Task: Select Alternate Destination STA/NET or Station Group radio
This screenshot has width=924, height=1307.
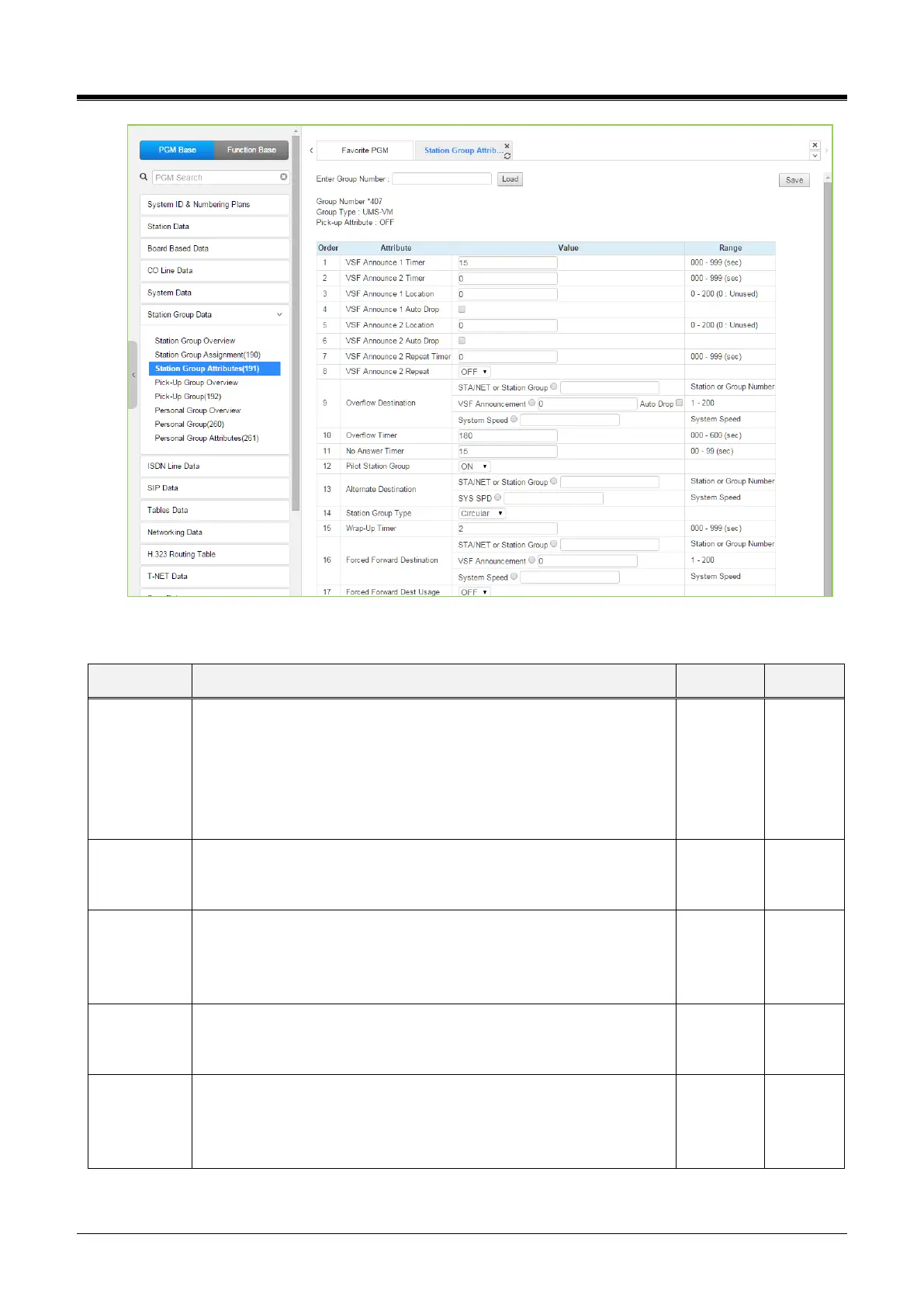Action: point(554,481)
